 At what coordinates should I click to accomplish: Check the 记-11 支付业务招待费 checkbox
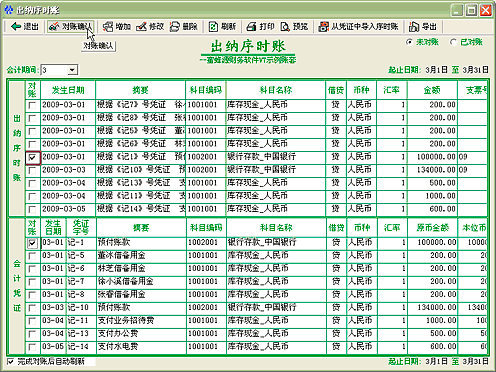point(32,321)
